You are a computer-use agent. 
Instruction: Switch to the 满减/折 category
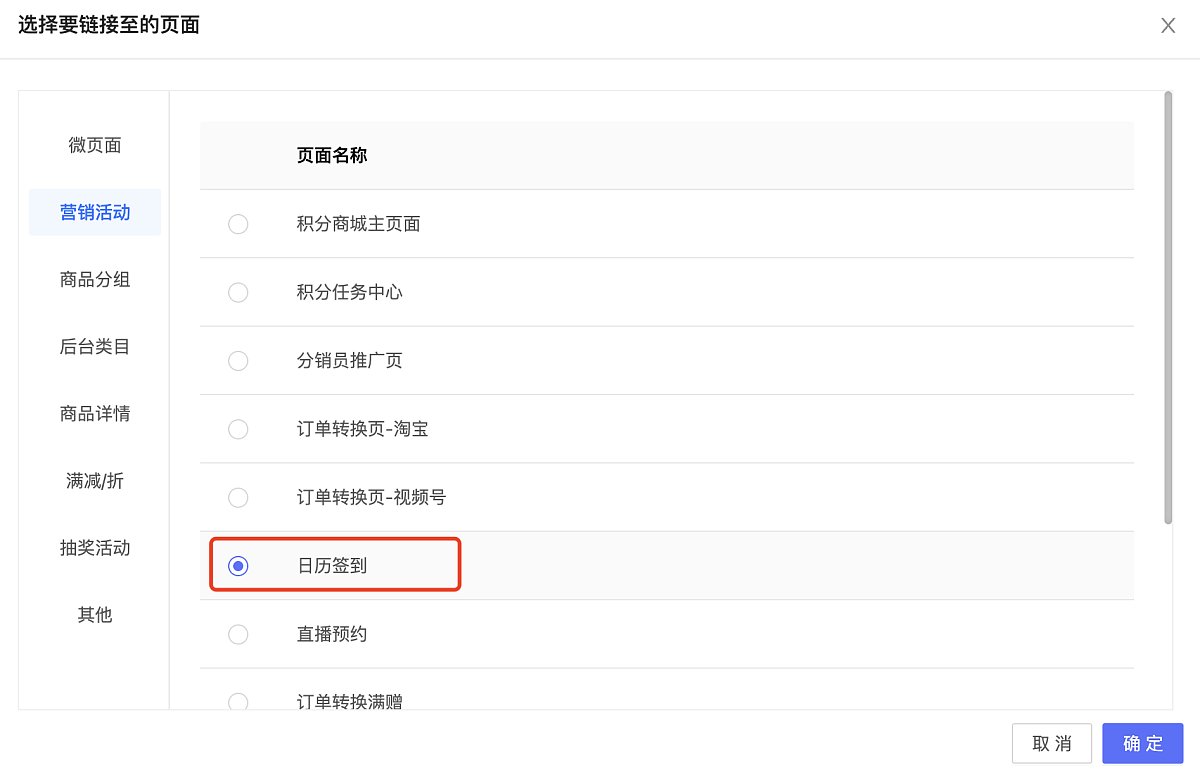[x=95, y=480]
